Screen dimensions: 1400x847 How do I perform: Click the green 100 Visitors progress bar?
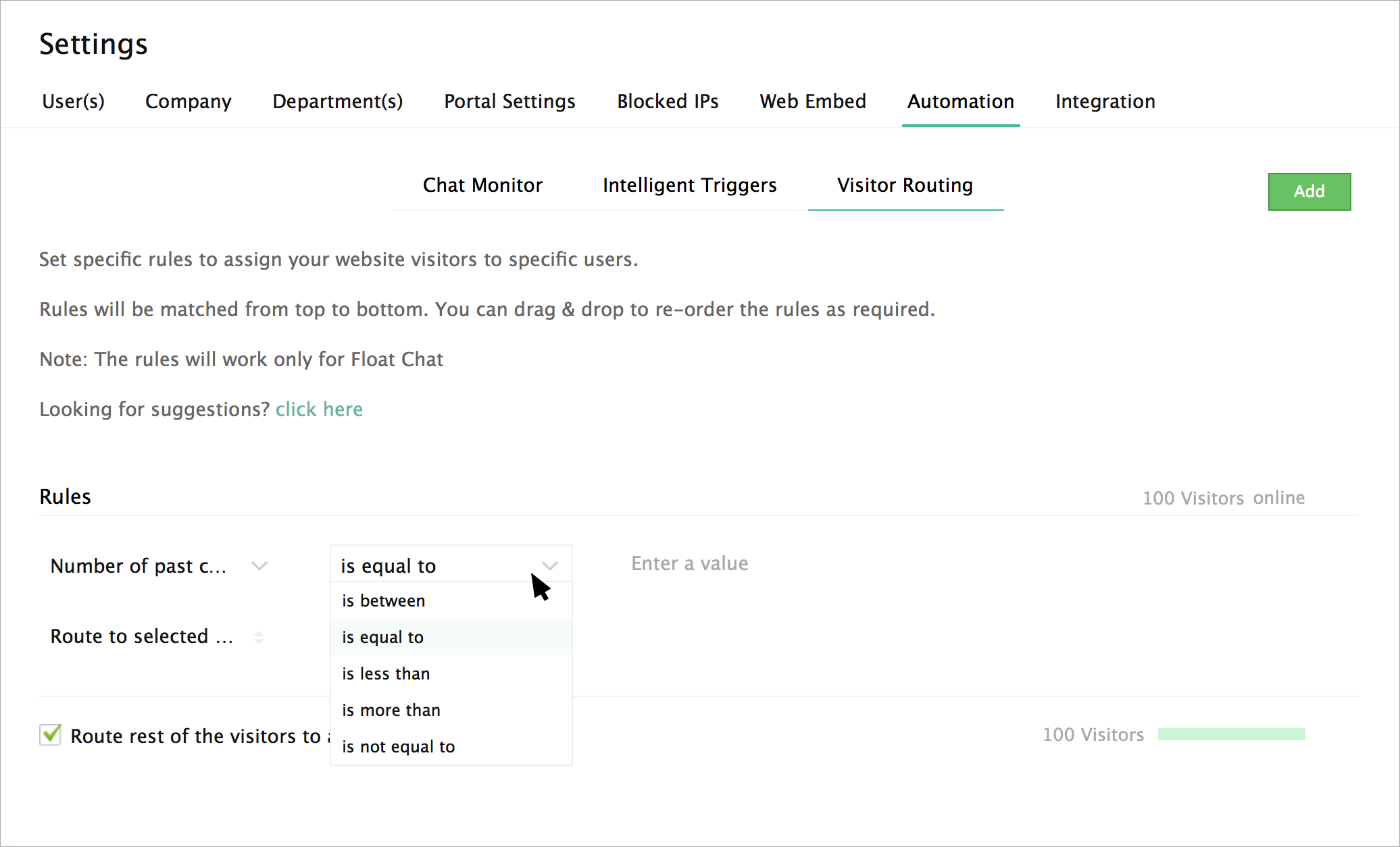point(1231,734)
